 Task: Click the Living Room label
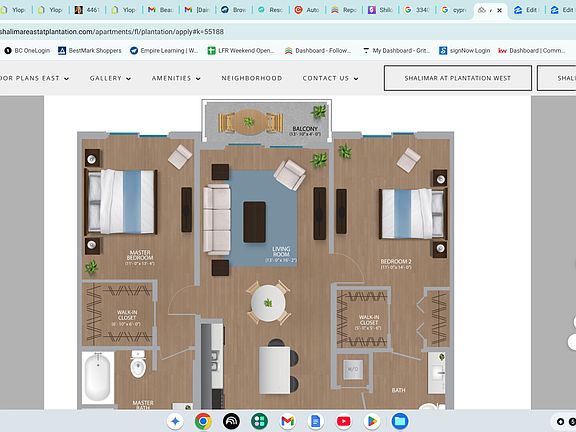(281, 254)
